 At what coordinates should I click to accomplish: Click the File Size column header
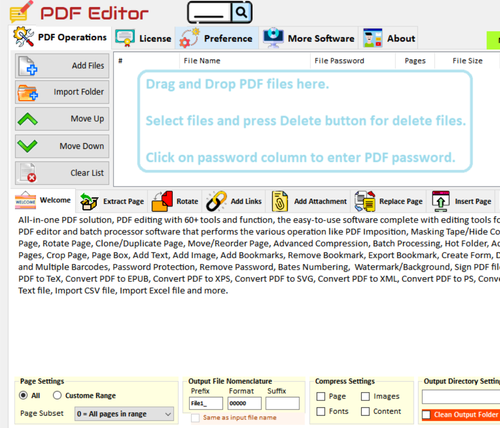467,61
